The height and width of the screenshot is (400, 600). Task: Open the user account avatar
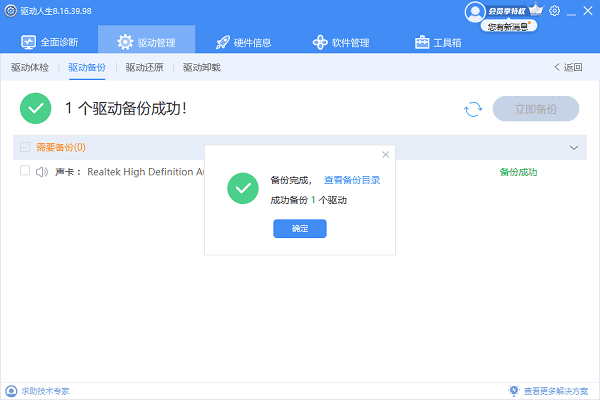click(475, 11)
